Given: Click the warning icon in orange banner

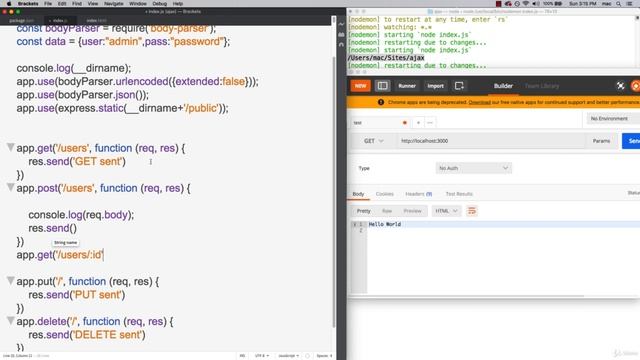Looking at the screenshot, I should pos(381,102).
